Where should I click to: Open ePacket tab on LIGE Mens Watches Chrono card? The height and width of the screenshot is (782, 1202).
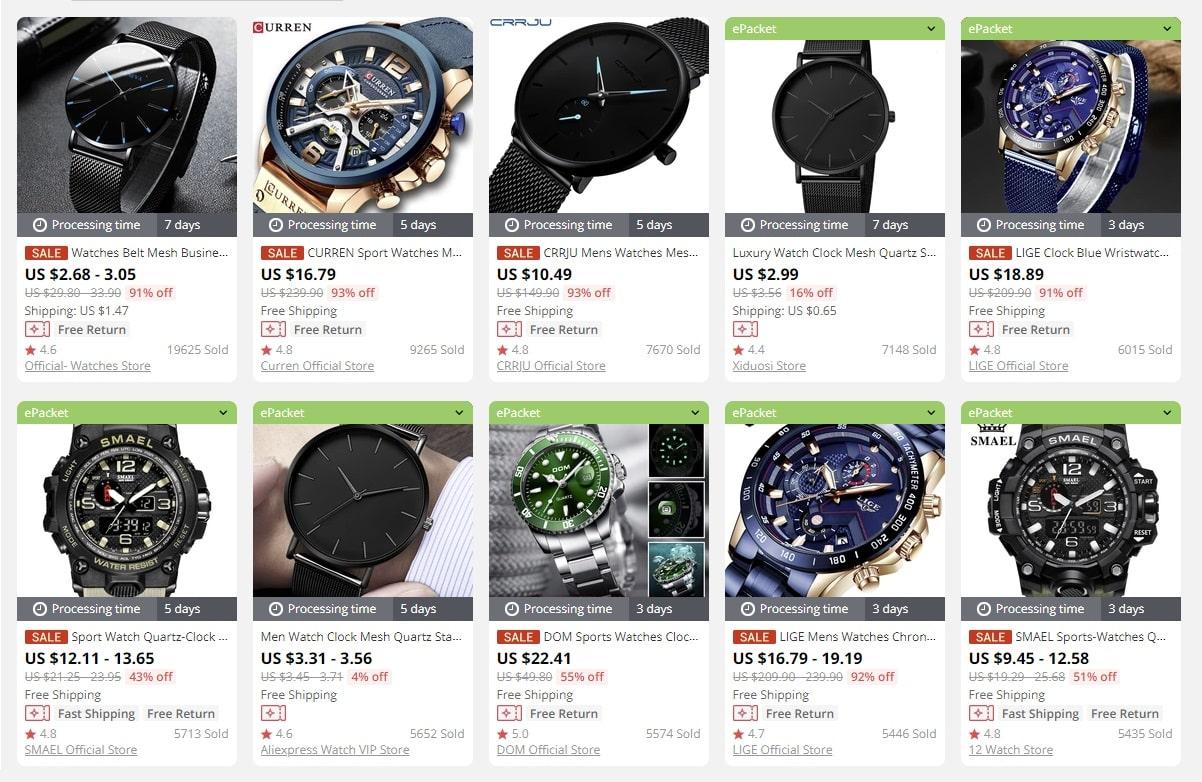835,412
